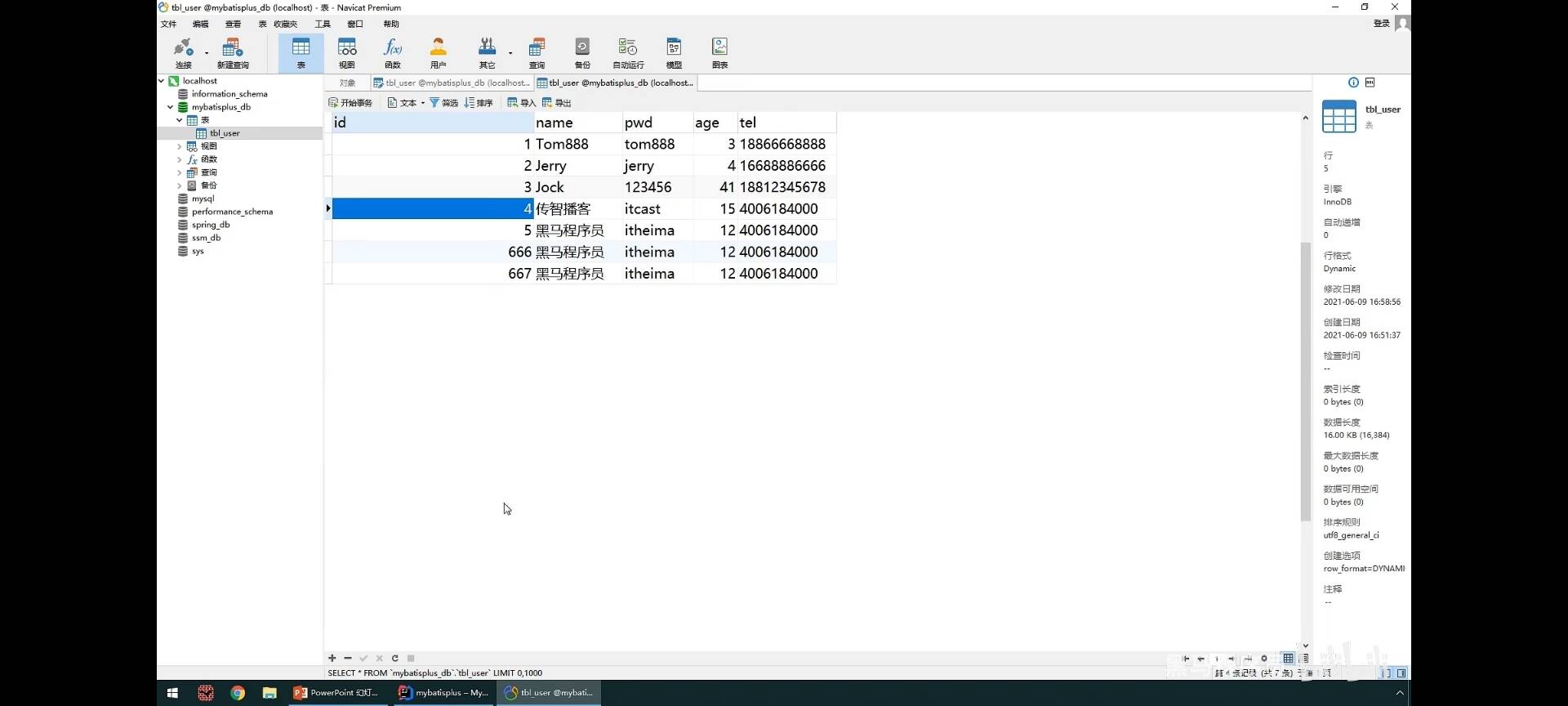Viewport: 1568px width, 706px height.
Task: Open the 收藏夹 (Favorites) menu
Action: click(x=286, y=24)
